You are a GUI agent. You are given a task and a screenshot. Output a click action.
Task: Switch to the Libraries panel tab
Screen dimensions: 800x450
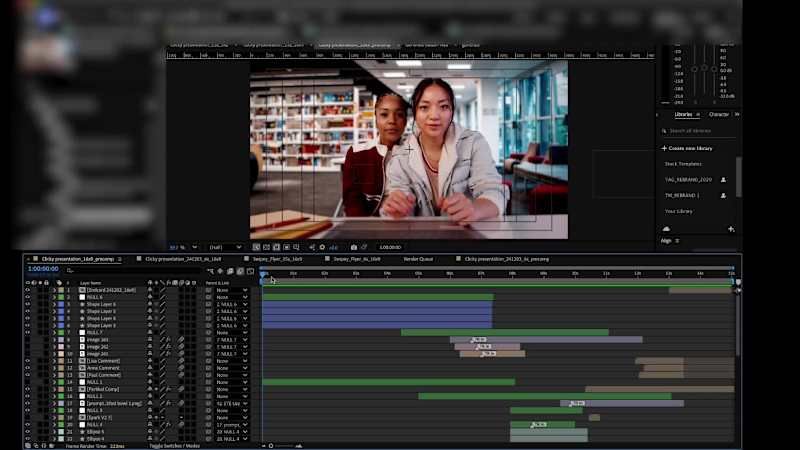point(683,114)
